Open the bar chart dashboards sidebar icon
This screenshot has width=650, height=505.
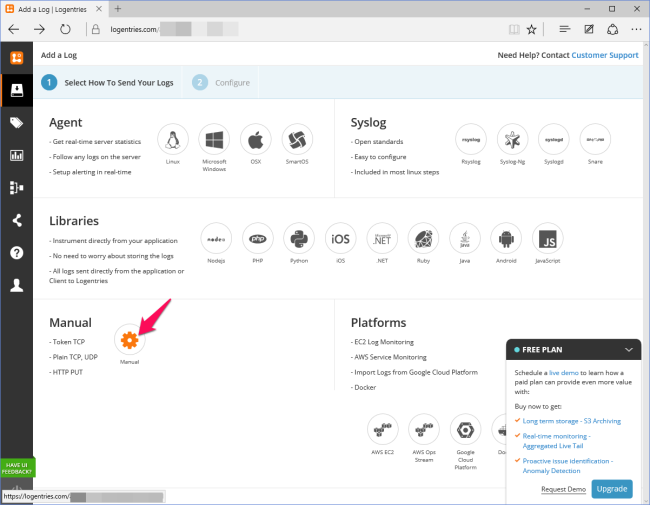[17, 155]
